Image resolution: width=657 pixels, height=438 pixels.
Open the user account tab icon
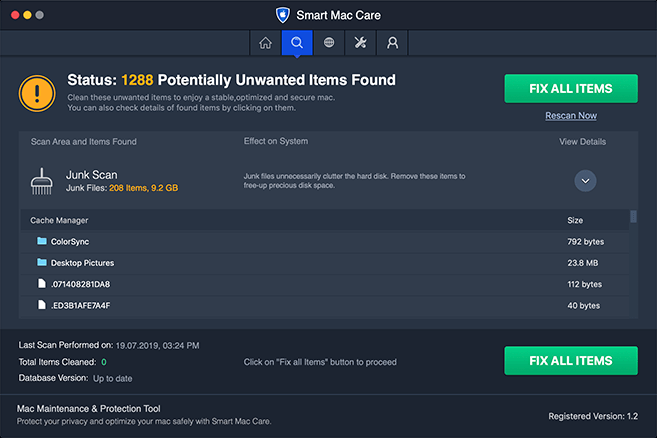[392, 43]
